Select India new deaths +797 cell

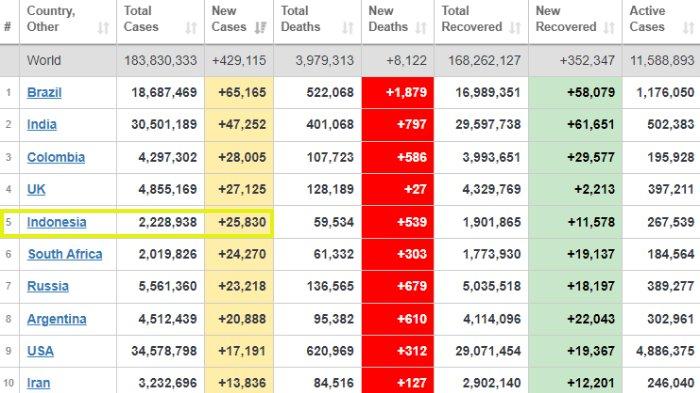click(x=398, y=125)
